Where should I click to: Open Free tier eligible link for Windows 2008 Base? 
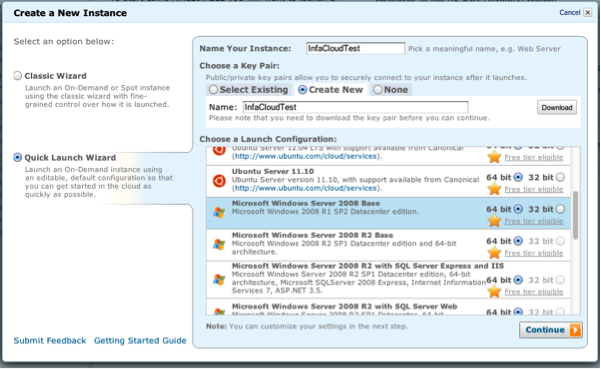coord(534,221)
